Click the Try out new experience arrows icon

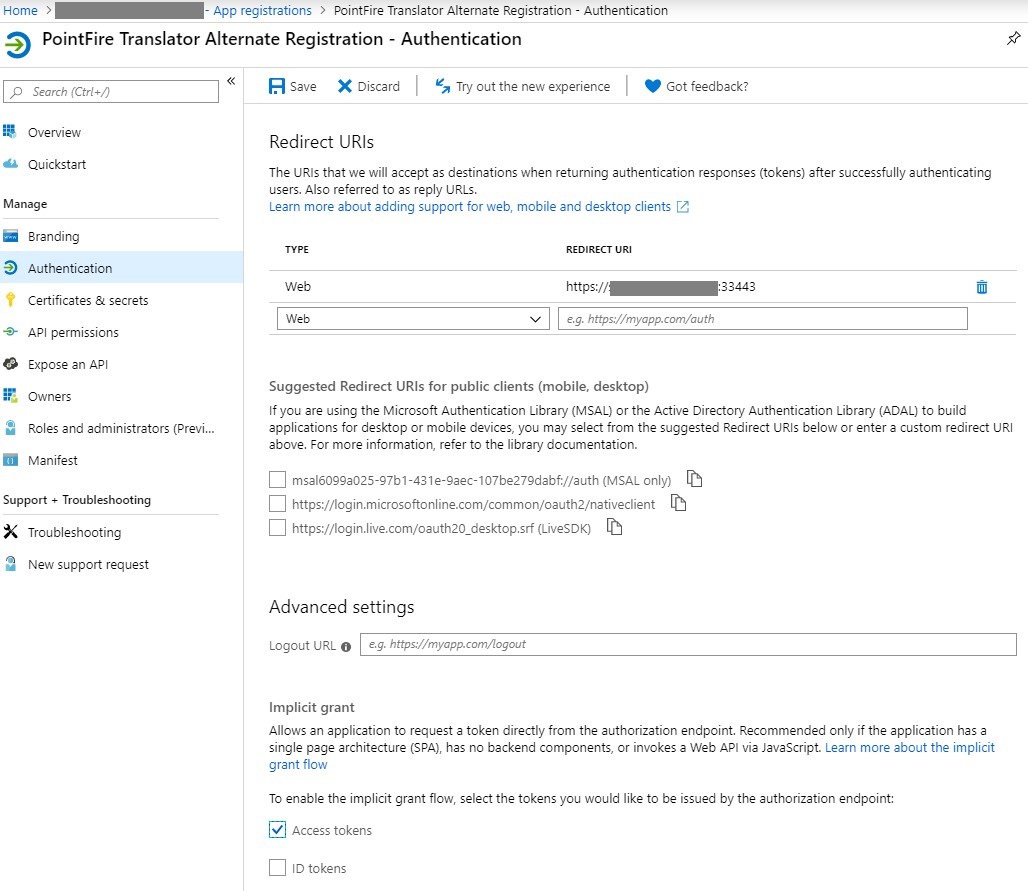point(443,86)
